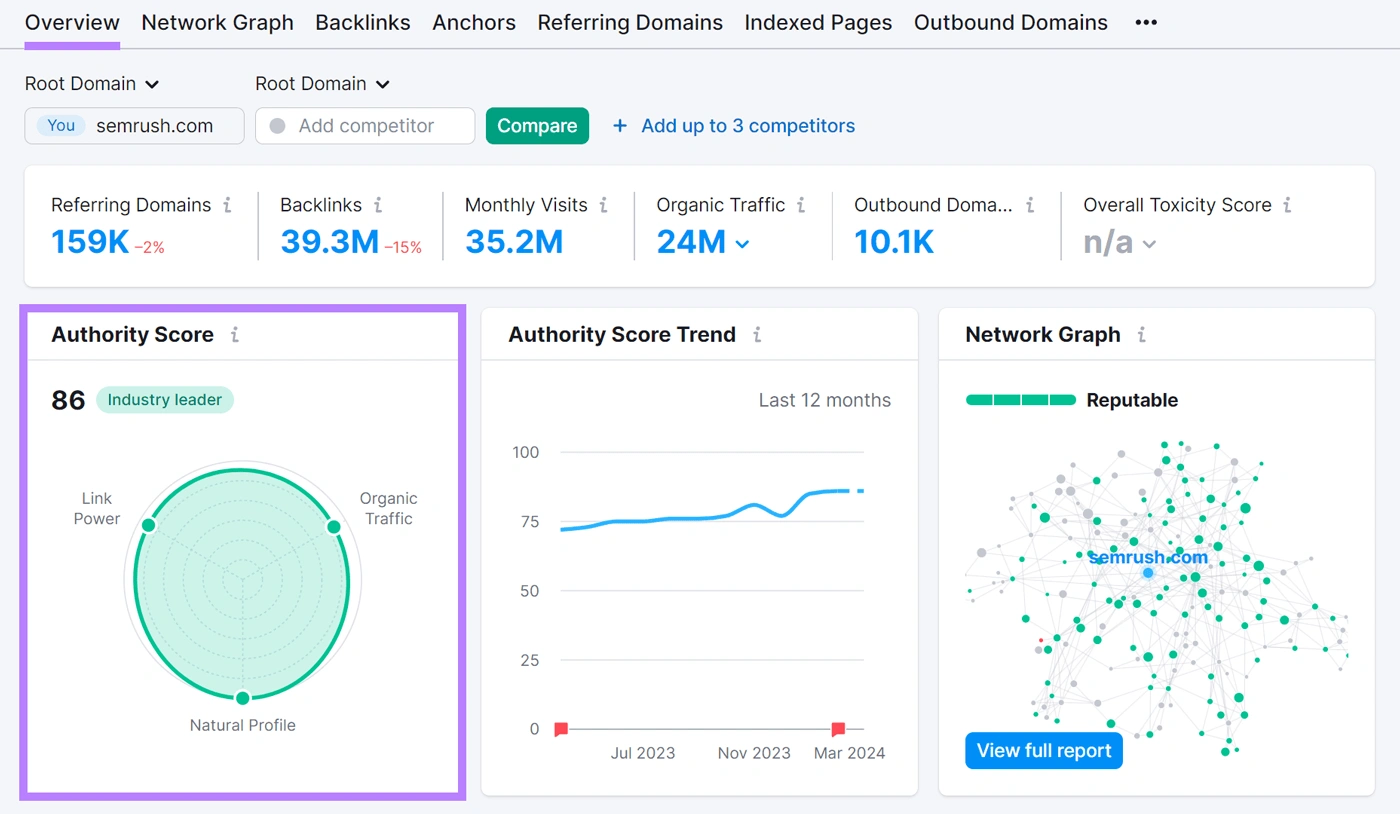Show more tabs via ellipsis icon
Viewport: 1400px width, 814px height.
pos(1146,22)
